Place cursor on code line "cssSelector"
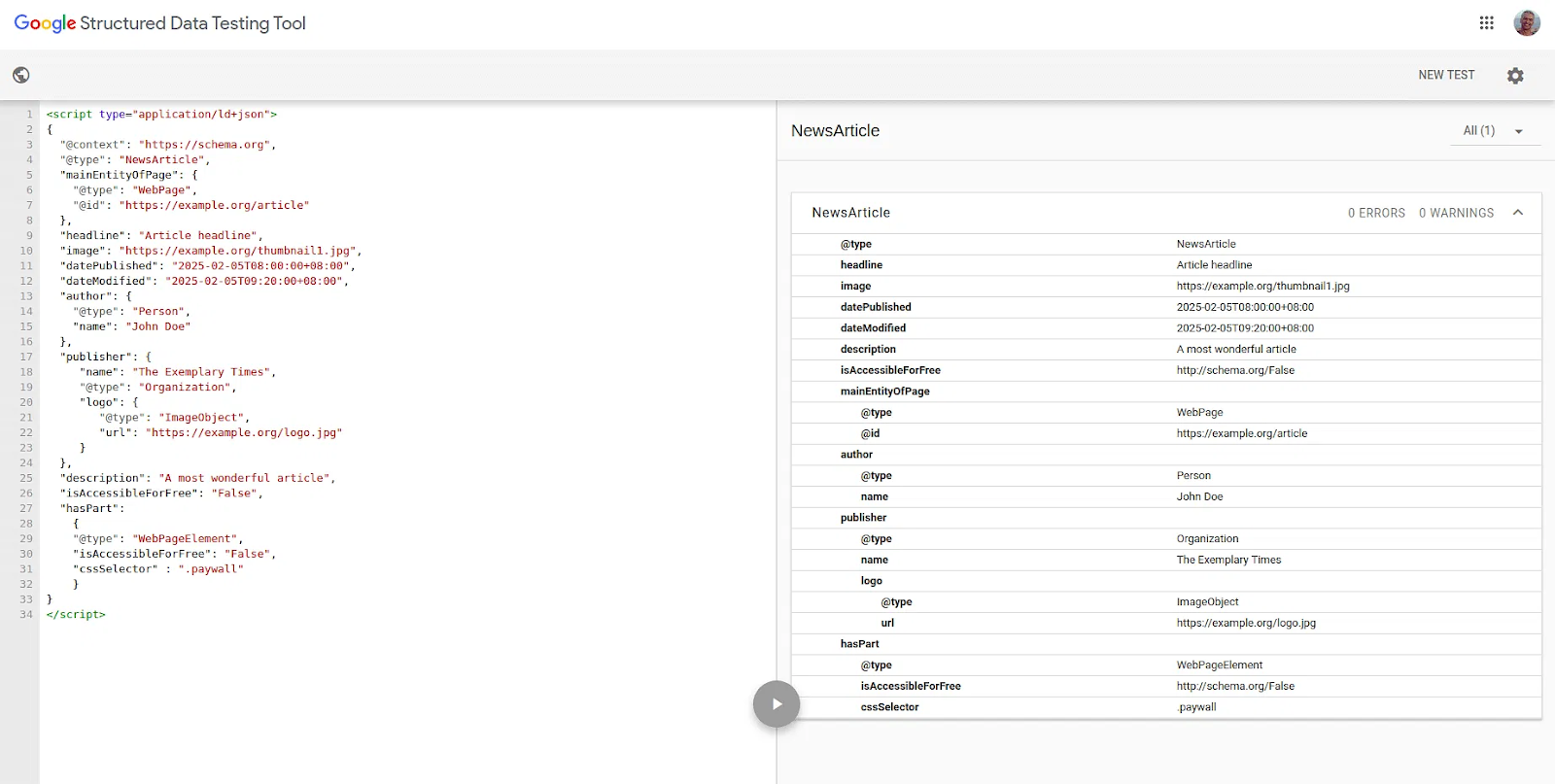This screenshot has height=784, width=1555. coord(158,569)
